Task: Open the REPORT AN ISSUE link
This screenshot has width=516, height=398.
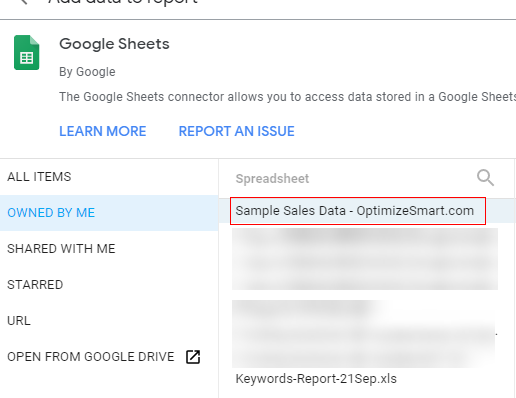Action: click(x=237, y=131)
